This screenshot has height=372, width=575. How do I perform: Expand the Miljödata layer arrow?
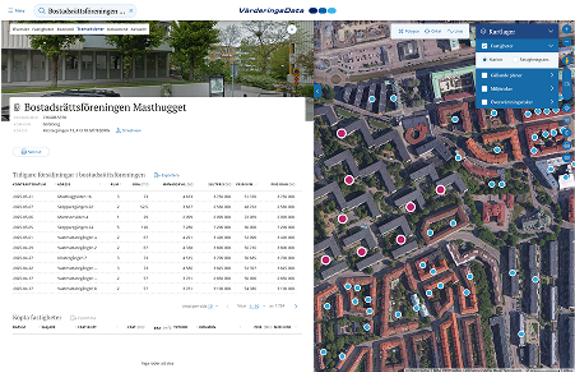pyautogui.click(x=552, y=89)
